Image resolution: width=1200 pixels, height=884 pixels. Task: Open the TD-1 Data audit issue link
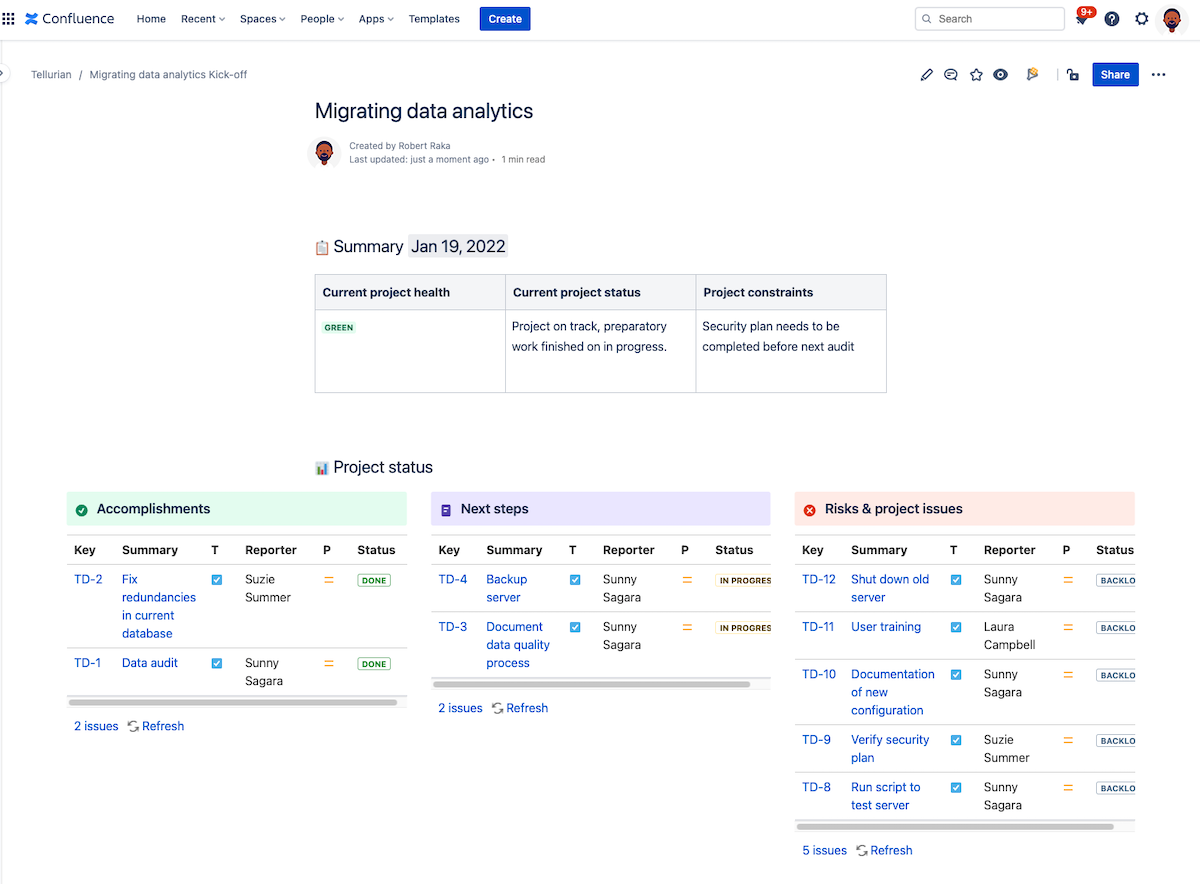pyautogui.click(x=149, y=662)
